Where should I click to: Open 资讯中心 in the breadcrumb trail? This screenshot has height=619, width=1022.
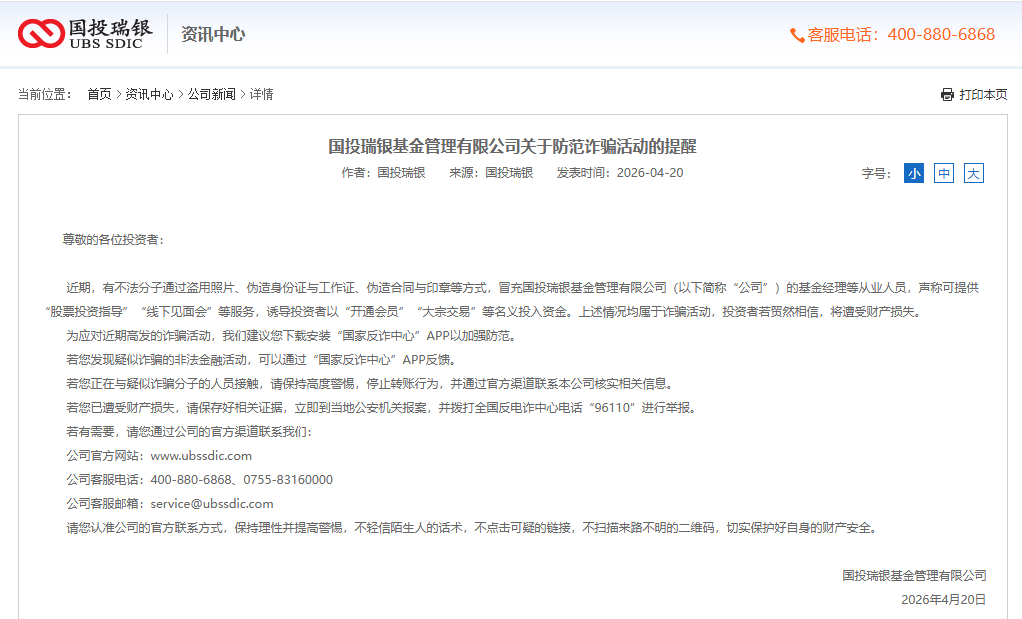click(x=149, y=95)
